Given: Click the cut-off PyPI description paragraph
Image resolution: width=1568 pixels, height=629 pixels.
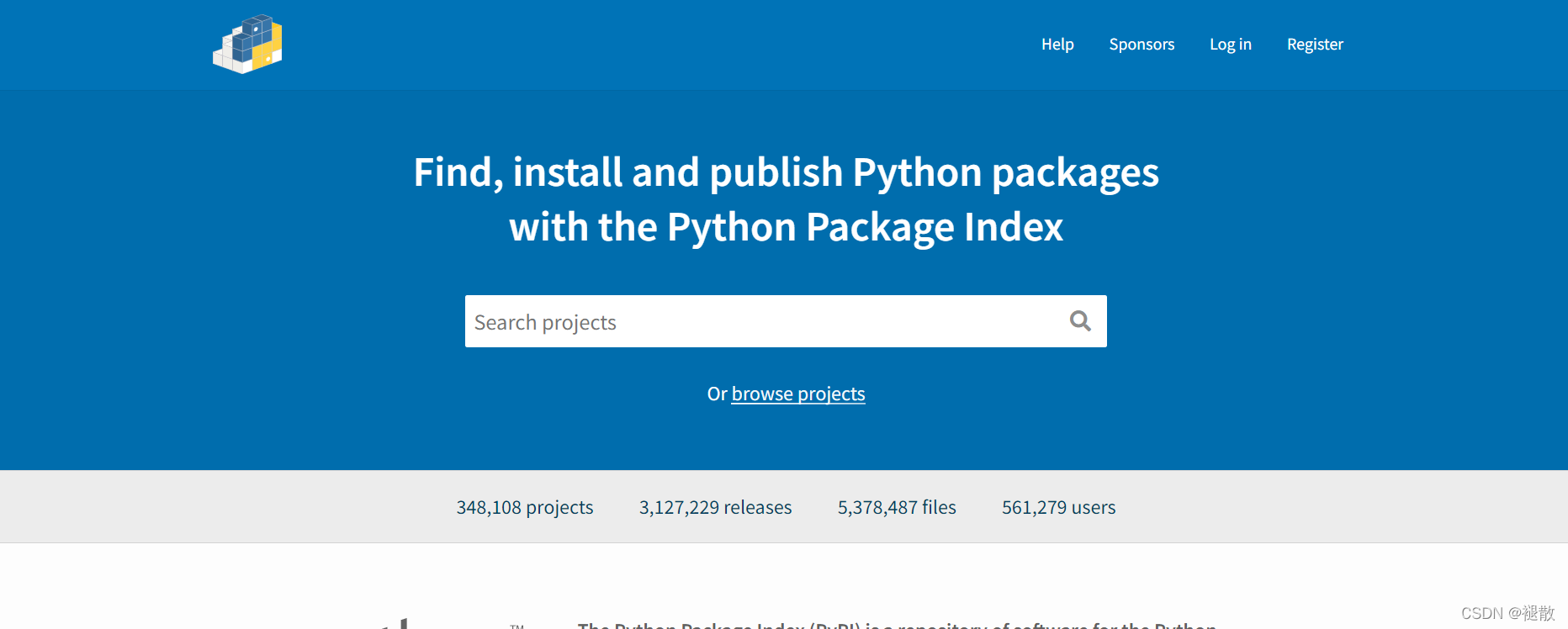Looking at the screenshot, I should click(897, 625).
